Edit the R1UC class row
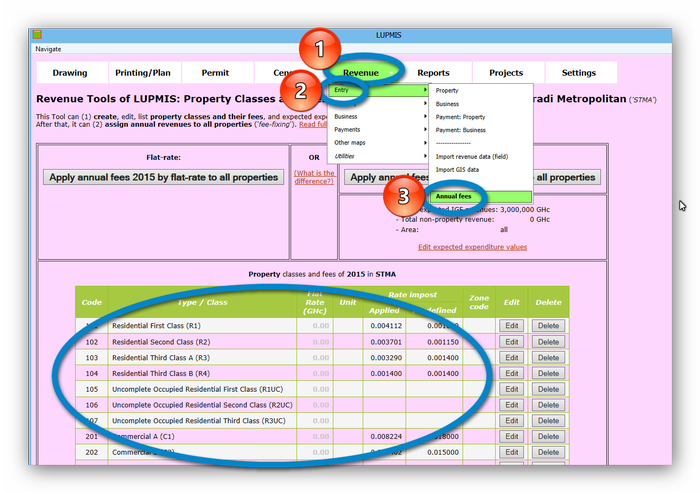The height and width of the screenshot is (493, 700). tap(512, 389)
